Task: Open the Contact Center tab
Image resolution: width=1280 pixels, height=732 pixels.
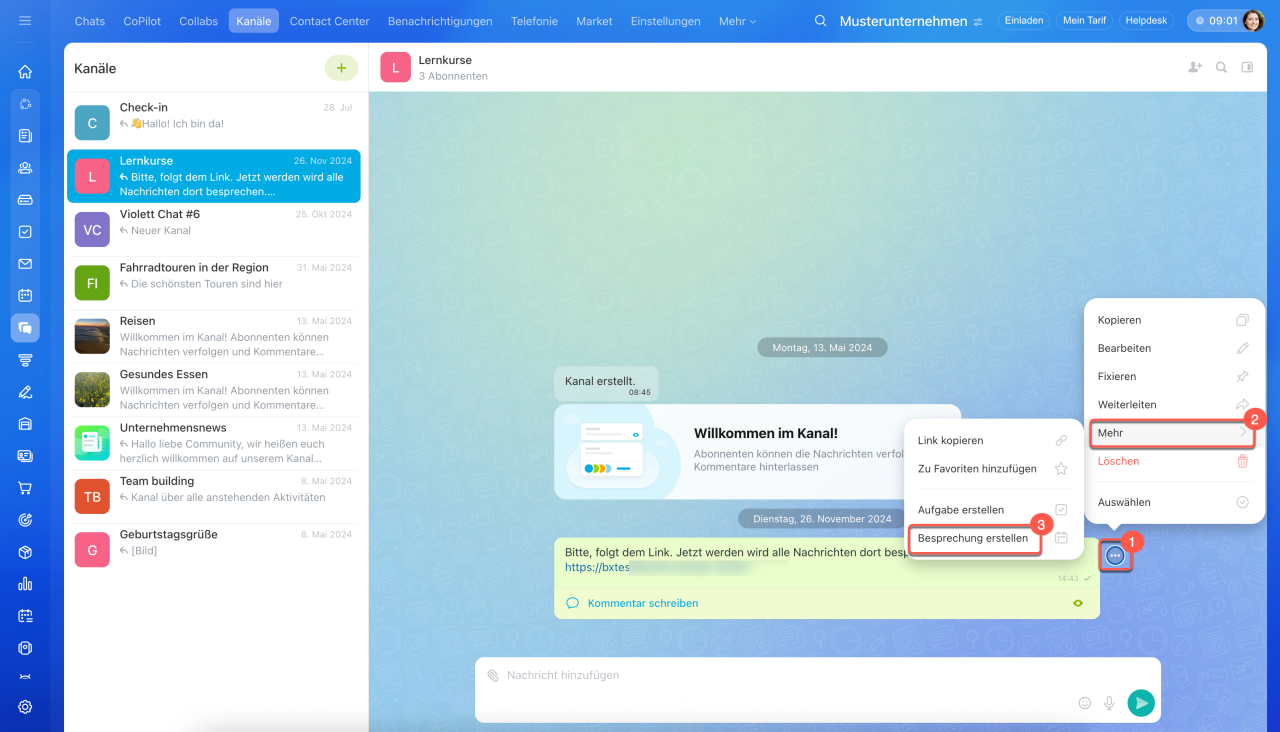Action: (329, 21)
